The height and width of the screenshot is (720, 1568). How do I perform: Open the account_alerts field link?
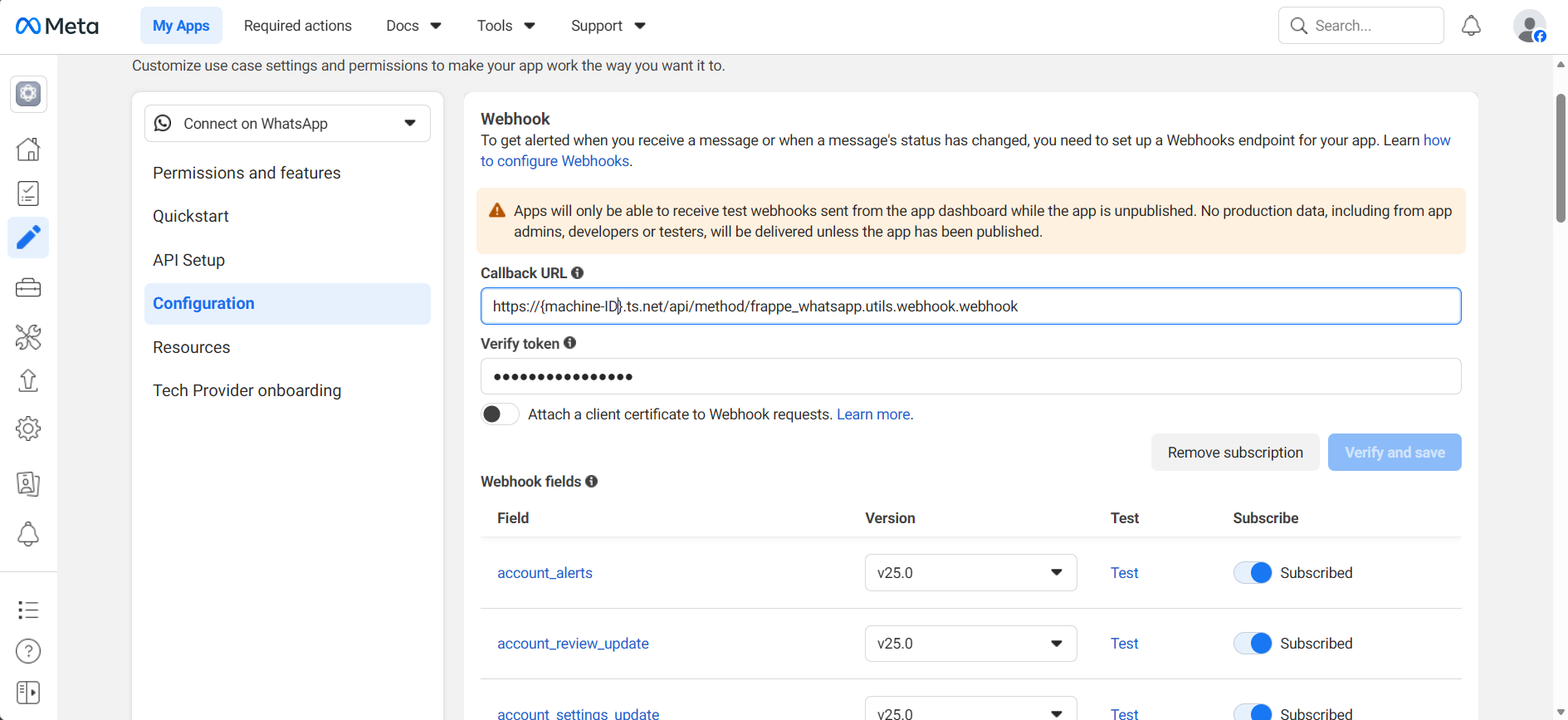pyautogui.click(x=545, y=573)
